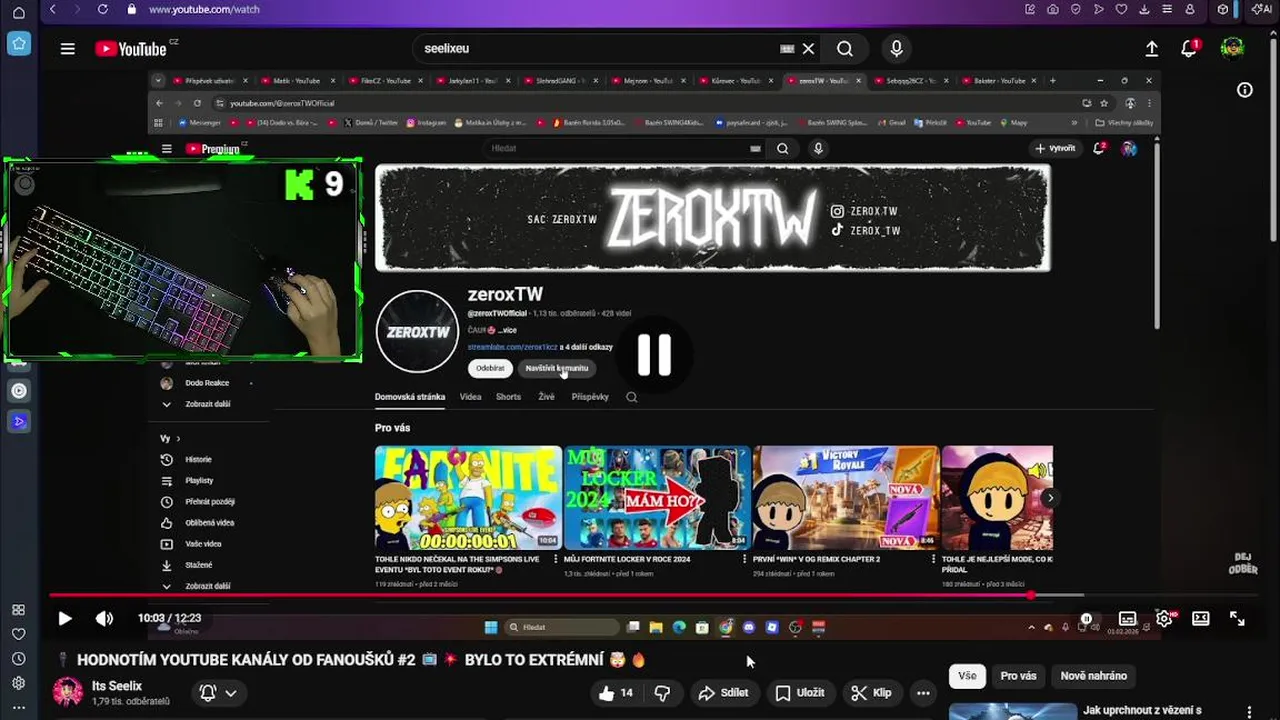
Task: Open the heart icon in browser sidebar
Action: coord(18,634)
